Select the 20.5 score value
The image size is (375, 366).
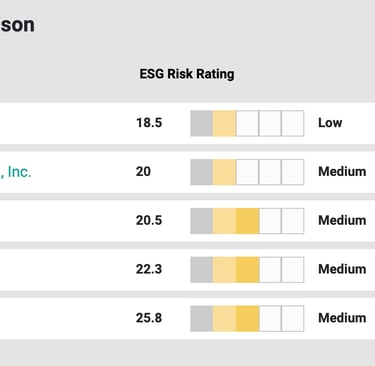tap(149, 220)
